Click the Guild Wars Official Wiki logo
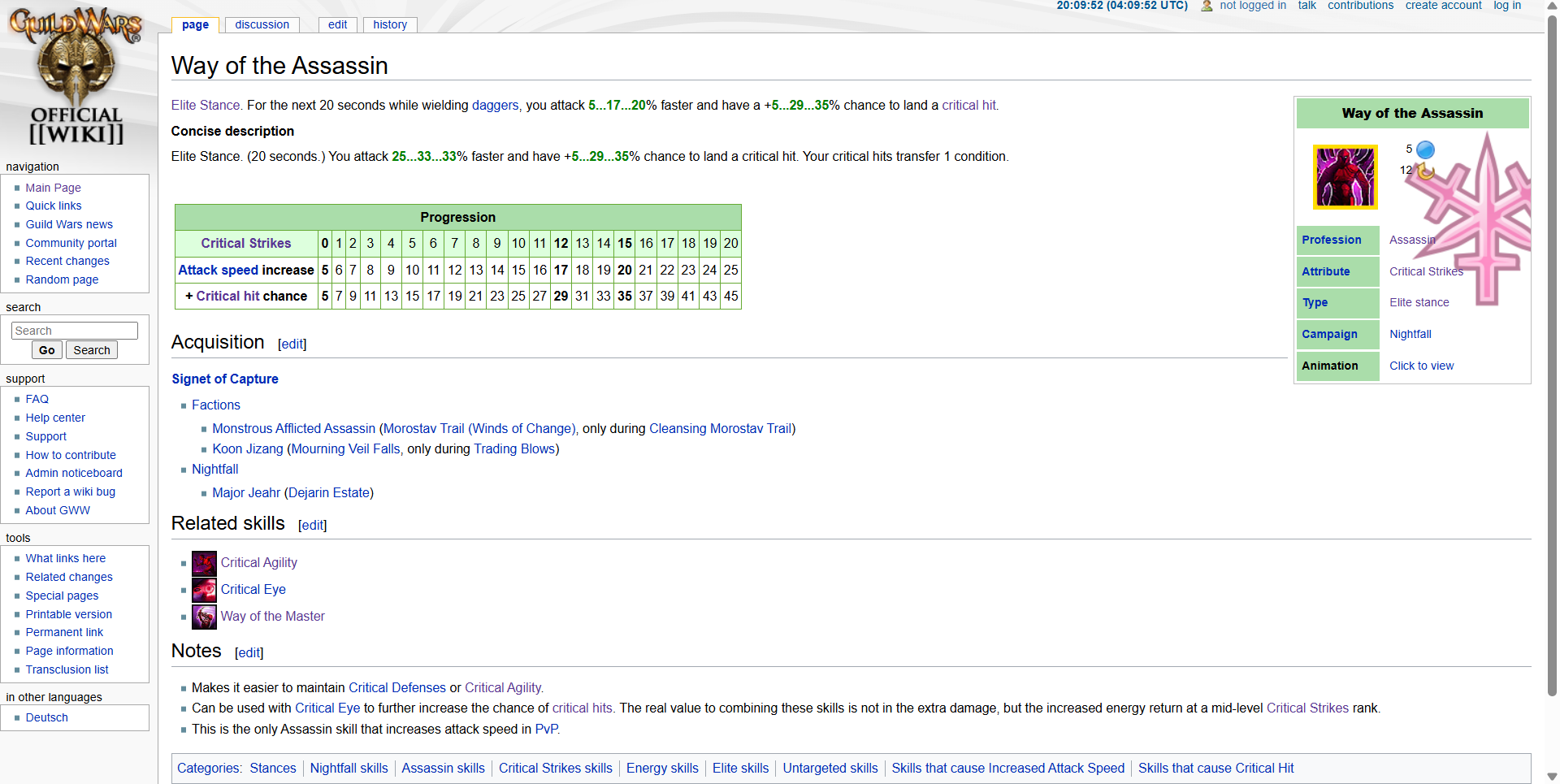This screenshot has height=784, width=1560. pyautogui.click(x=76, y=76)
